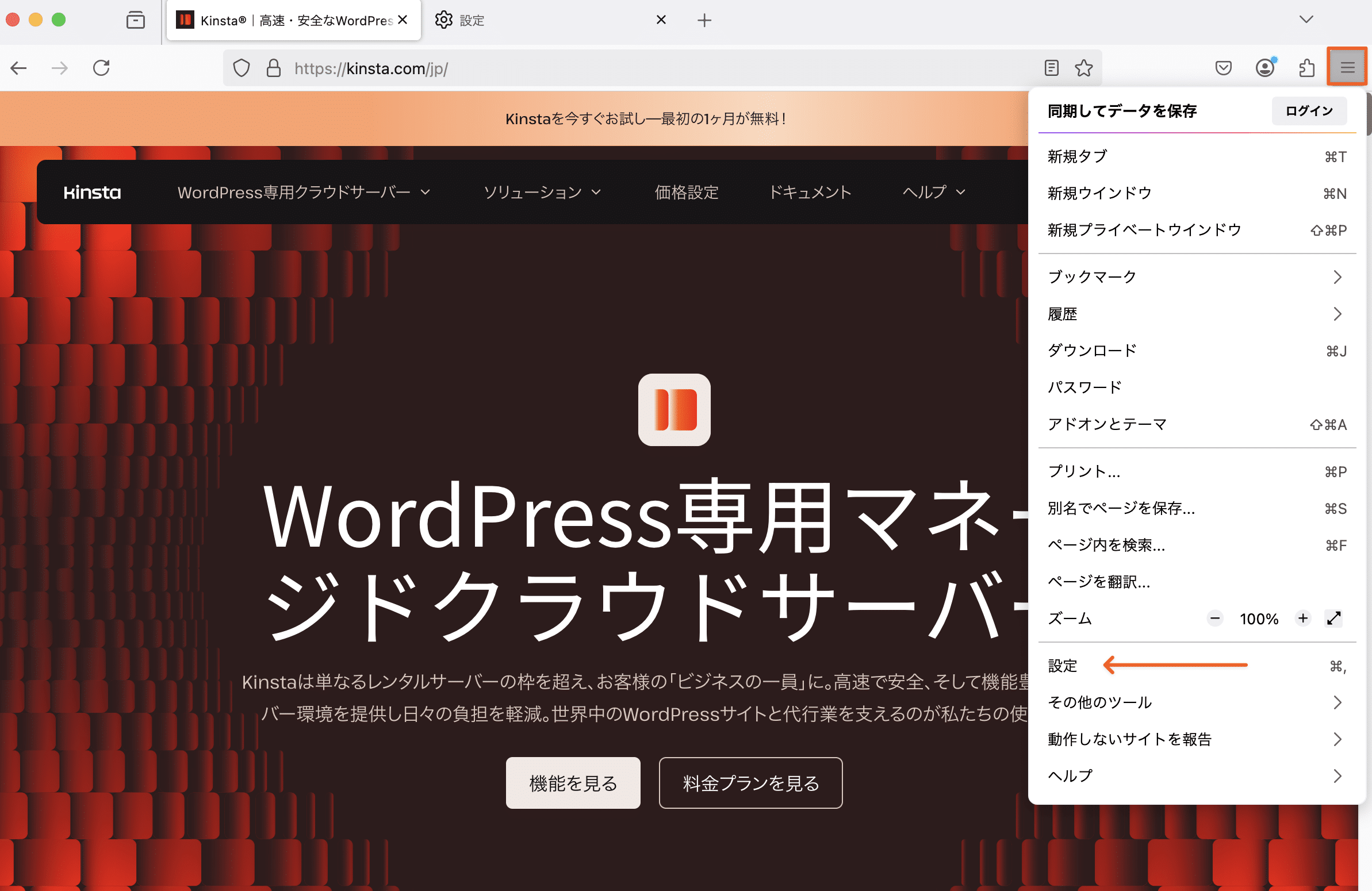
Task: Open the ソリューション dropdown in site navigation
Action: pos(541,193)
